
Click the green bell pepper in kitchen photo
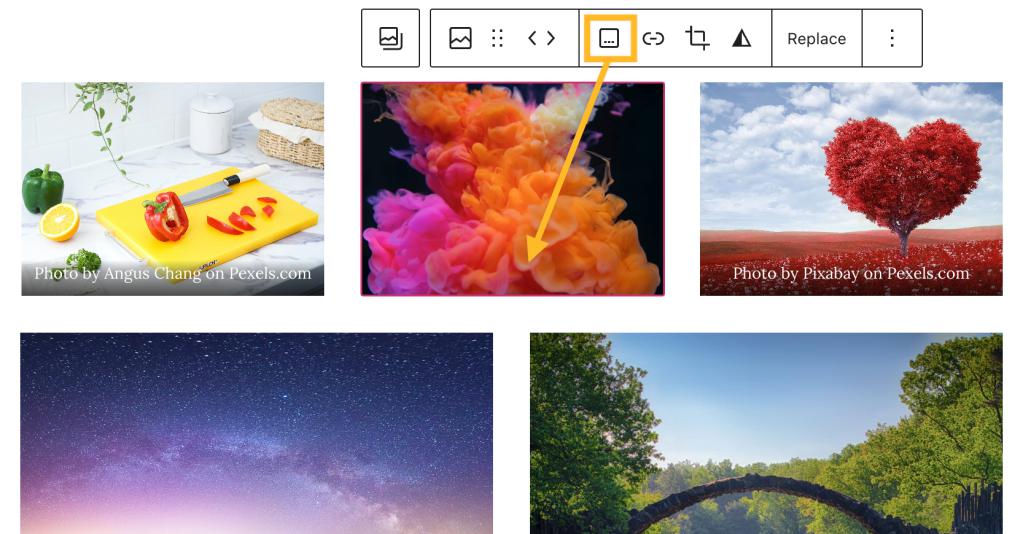[x=44, y=186]
